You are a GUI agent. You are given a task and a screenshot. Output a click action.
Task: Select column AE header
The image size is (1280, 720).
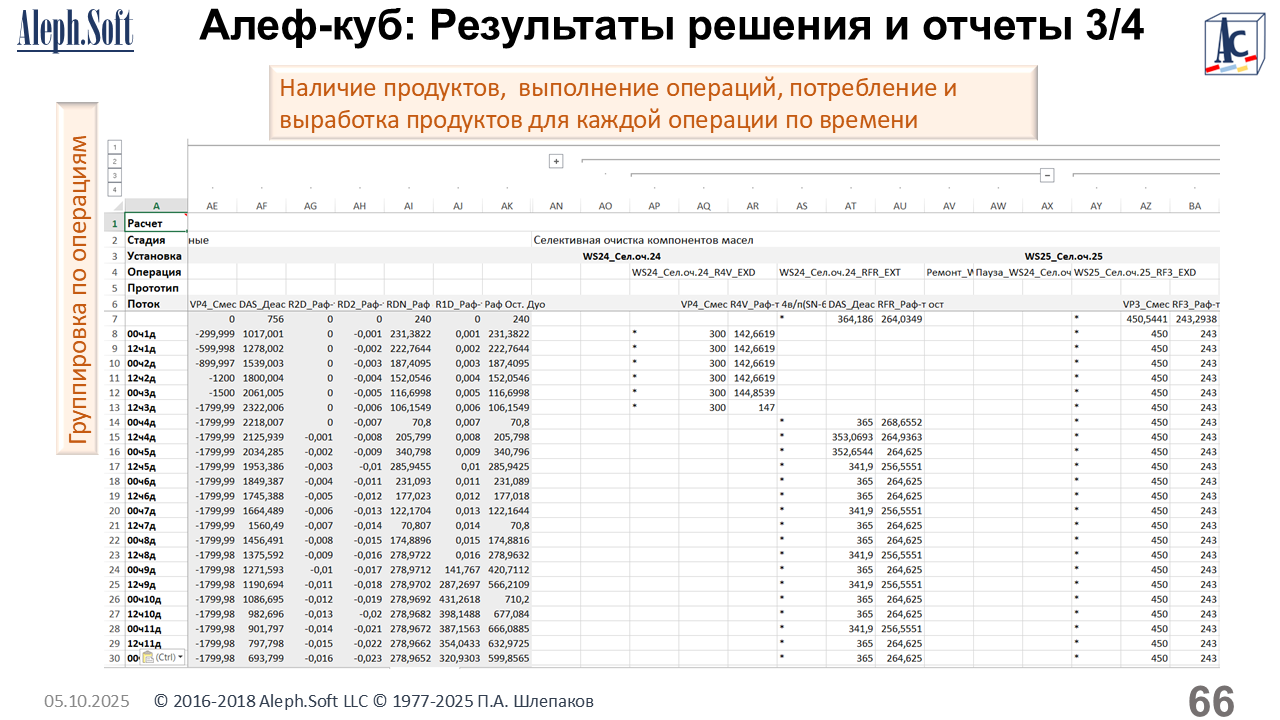point(212,205)
